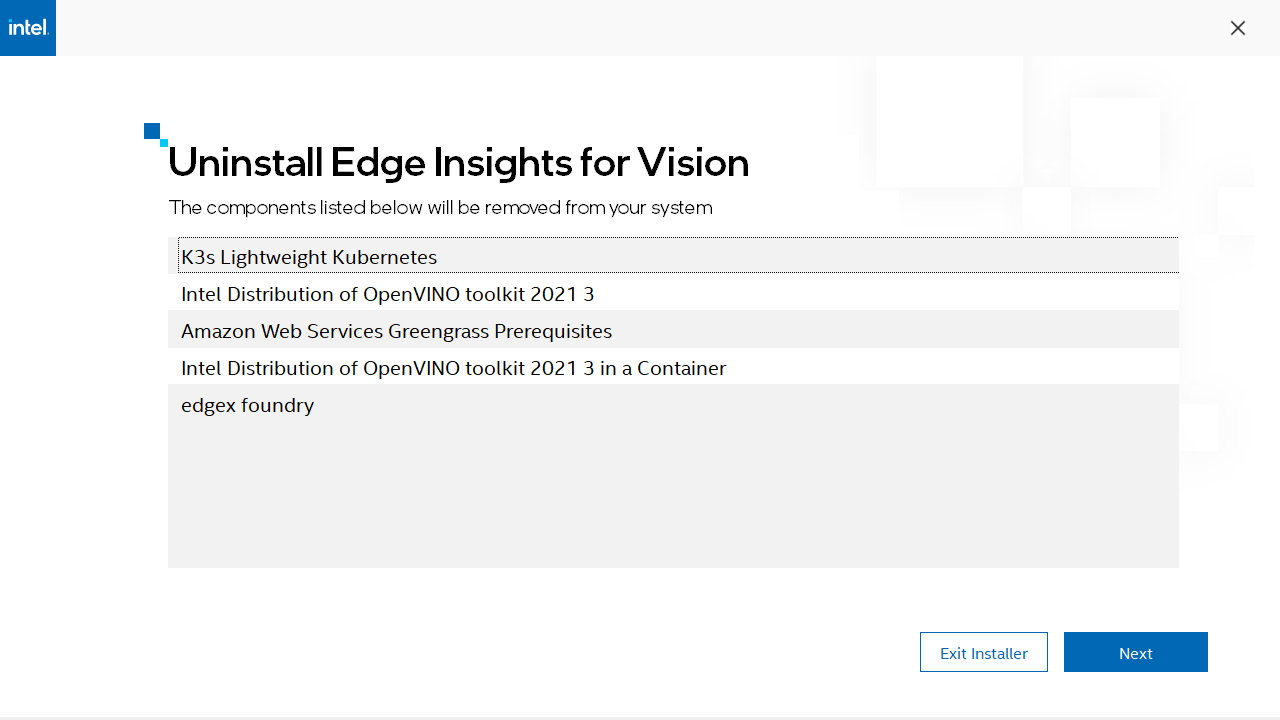
Task: Click the components-will-be-removed subtitle text
Action: tap(440, 208)
